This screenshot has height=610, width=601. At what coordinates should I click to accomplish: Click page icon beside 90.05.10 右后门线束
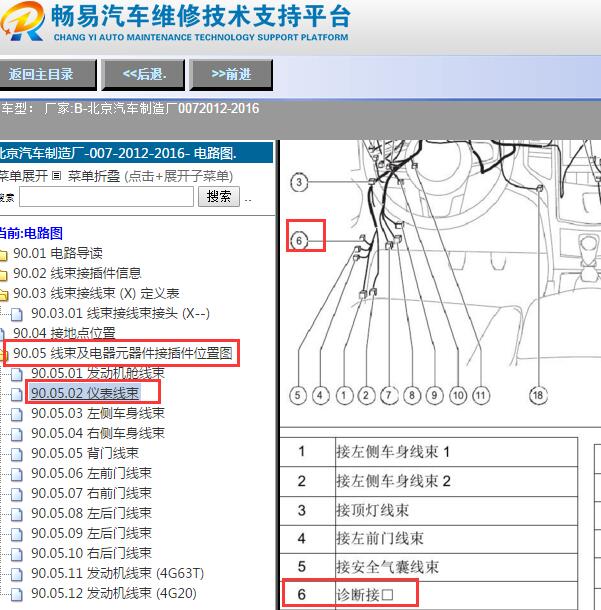click(x=16, y=554)
